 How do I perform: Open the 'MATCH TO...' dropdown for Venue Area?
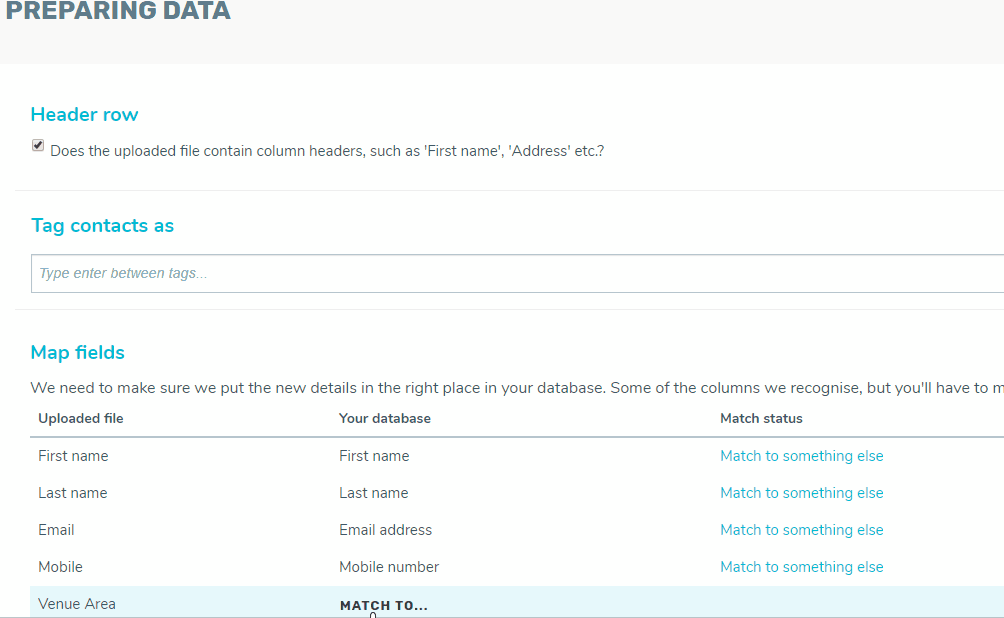click(384, 606)
